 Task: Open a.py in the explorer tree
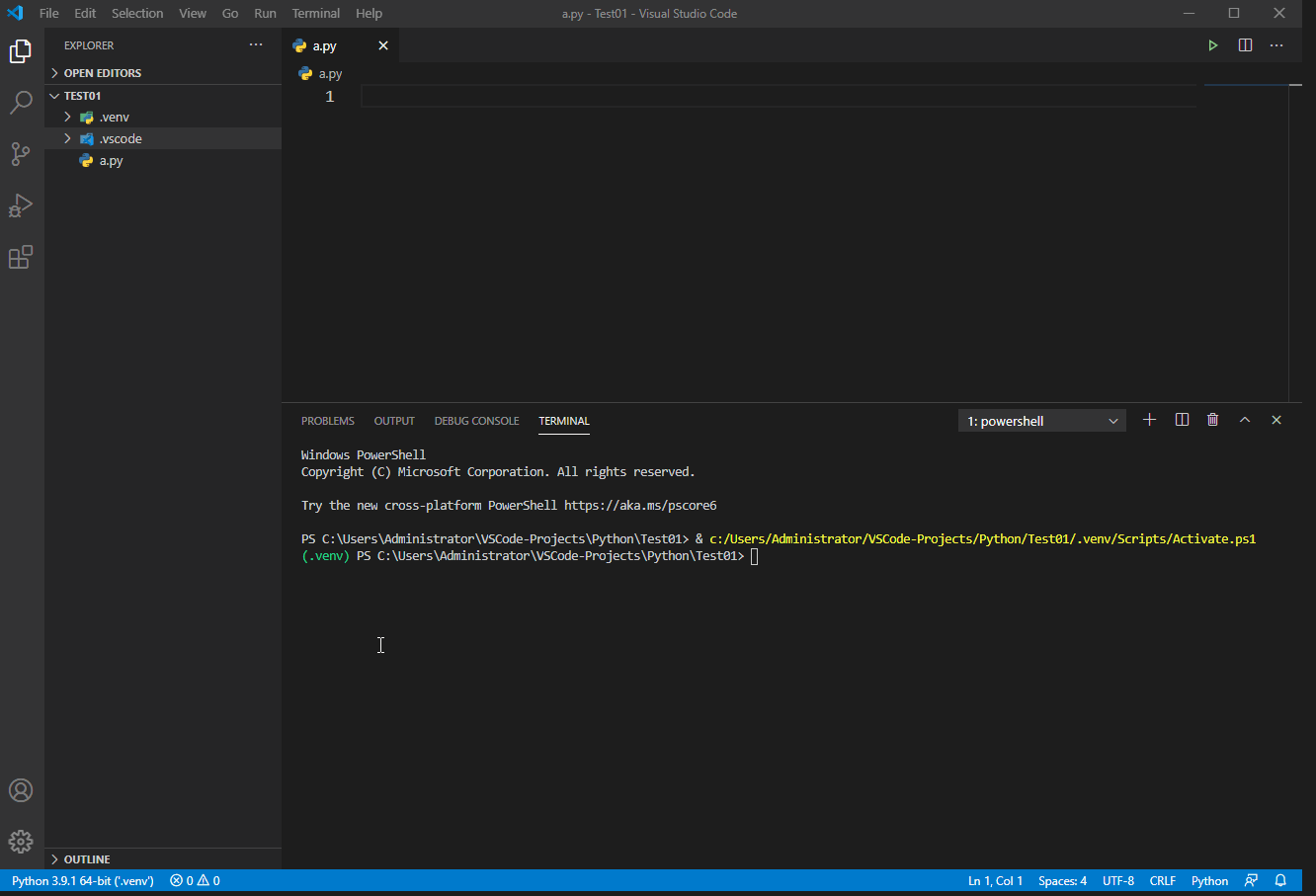coord(111,161)
